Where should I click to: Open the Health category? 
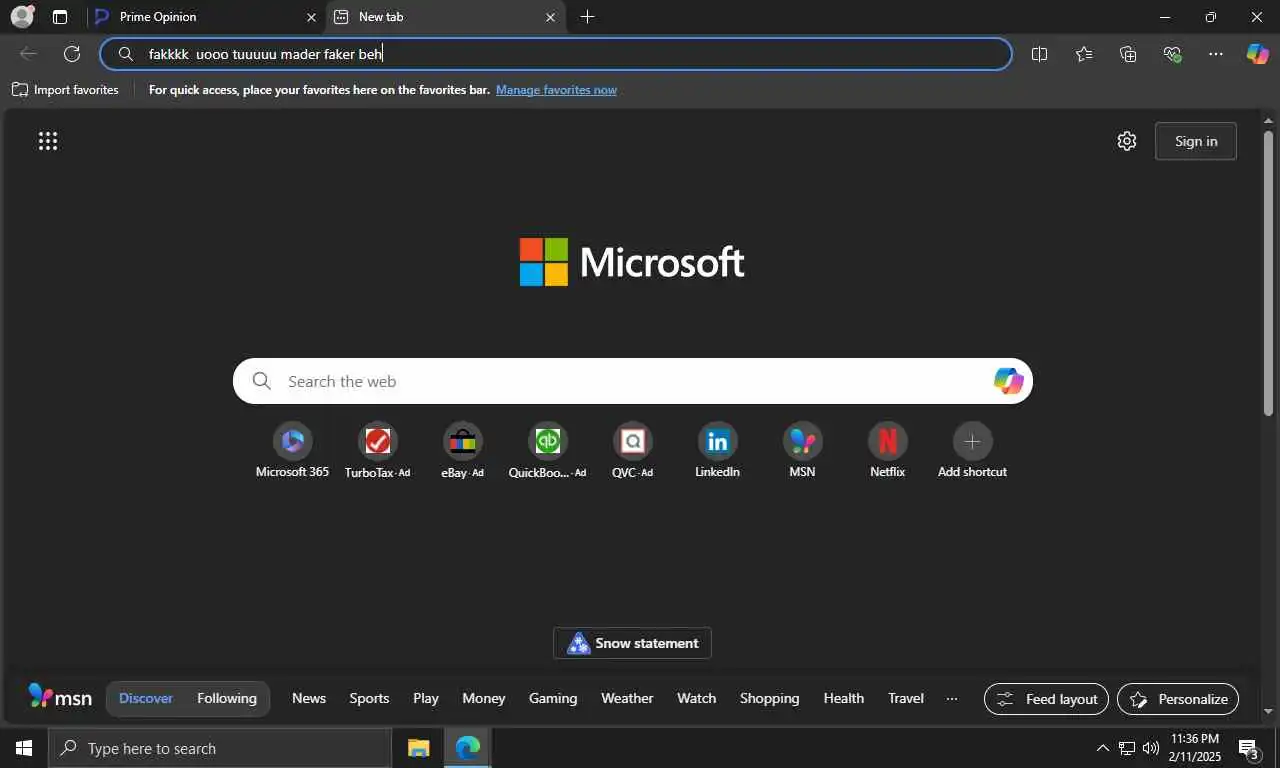[x=844, y=698]
